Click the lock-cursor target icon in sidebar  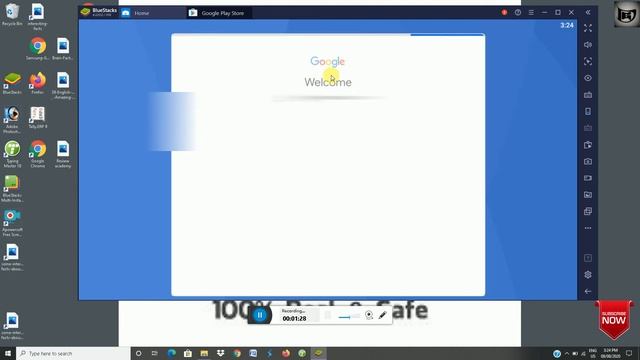point(588,62)
